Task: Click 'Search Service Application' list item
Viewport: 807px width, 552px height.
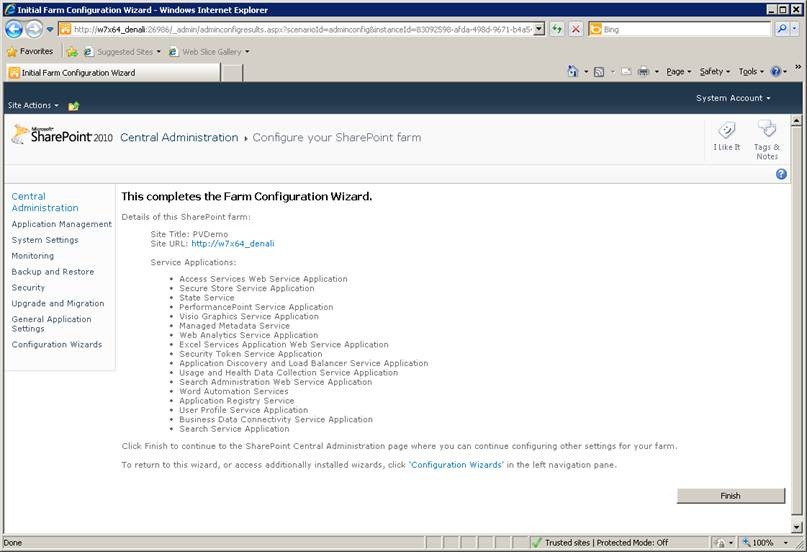Action: pyautogui.click(x=234, y=429)
